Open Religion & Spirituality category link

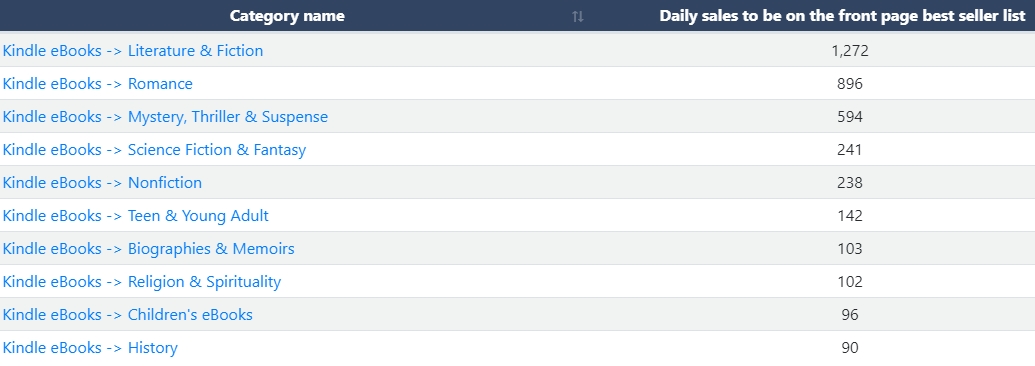(x=142, y=281)
